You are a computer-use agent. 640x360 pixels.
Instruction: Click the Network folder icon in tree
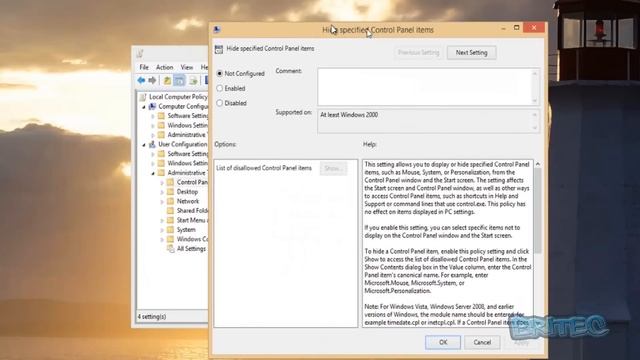point(170,201)
